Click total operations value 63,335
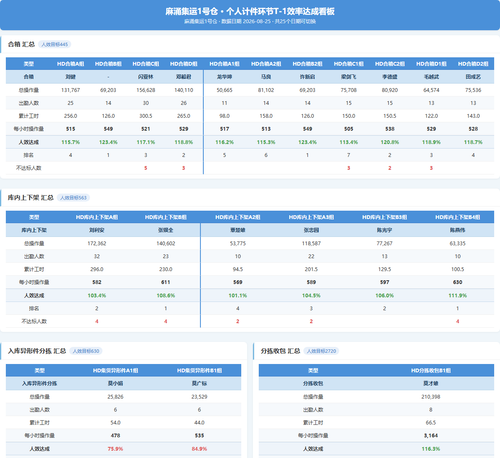Viewport: 500px width, 458px height. pos(458,243)
